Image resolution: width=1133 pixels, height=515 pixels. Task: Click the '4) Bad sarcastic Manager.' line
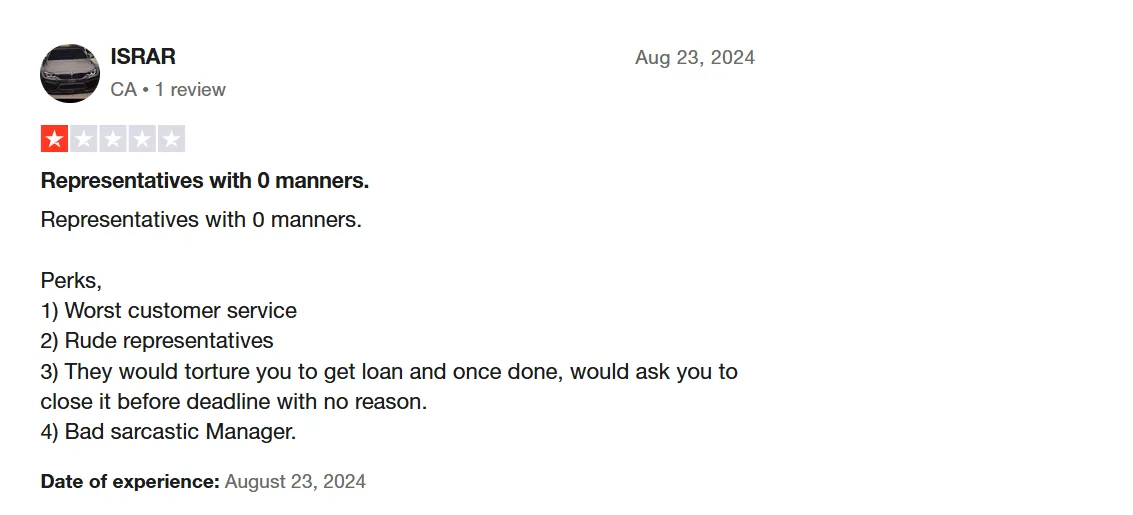[x=168, y=432]
